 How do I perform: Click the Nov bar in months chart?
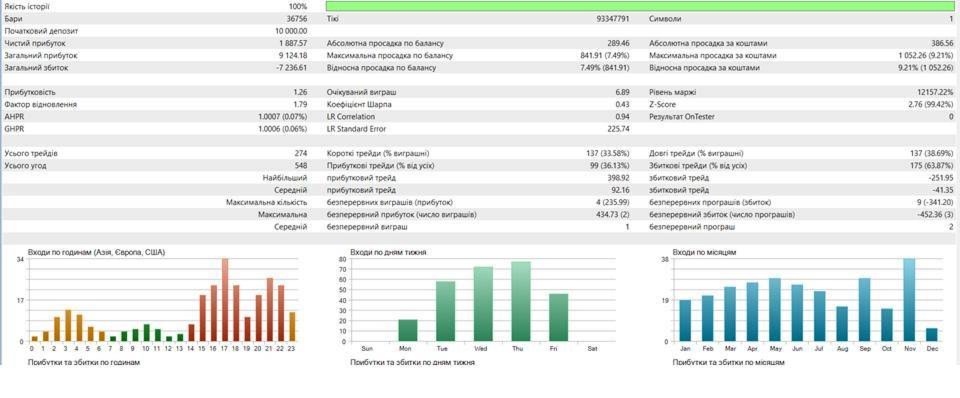pos(909,300)
